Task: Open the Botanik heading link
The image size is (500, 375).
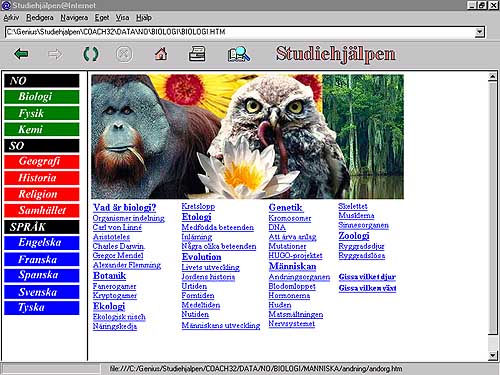Action: pyautogui.click(x=109, y=276)
